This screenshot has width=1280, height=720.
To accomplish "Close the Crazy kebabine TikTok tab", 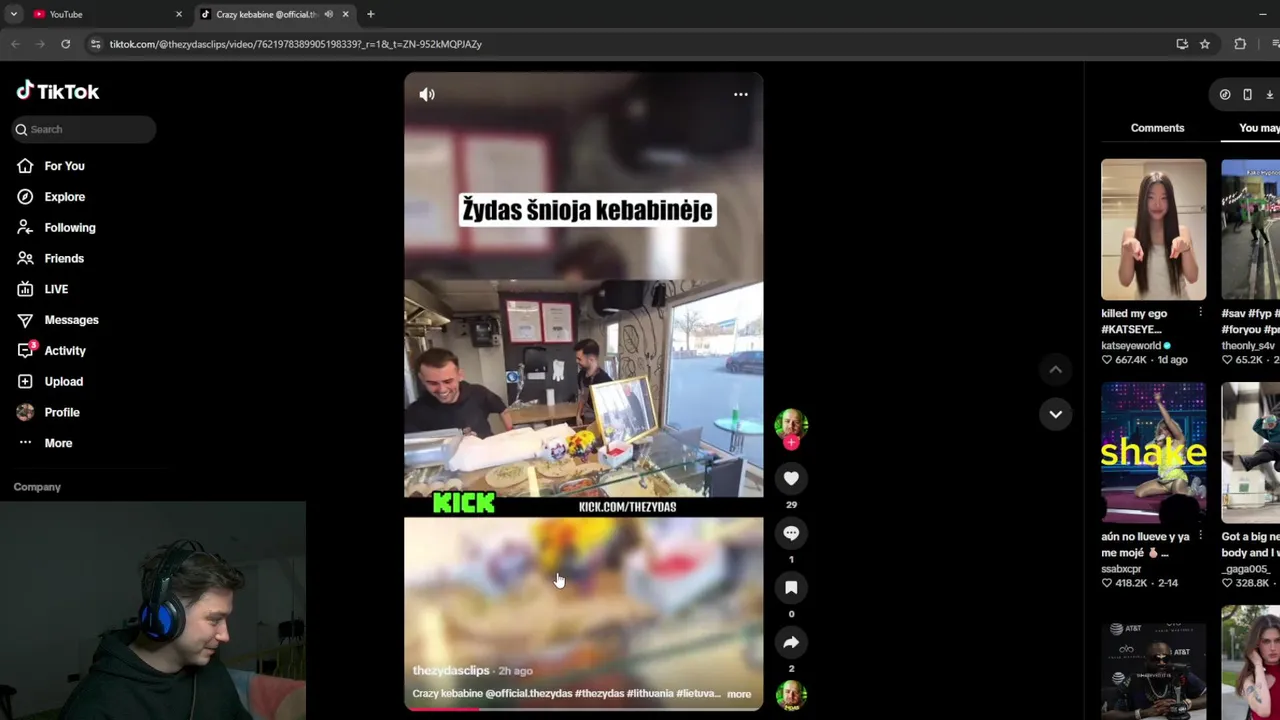I will 345,14.
